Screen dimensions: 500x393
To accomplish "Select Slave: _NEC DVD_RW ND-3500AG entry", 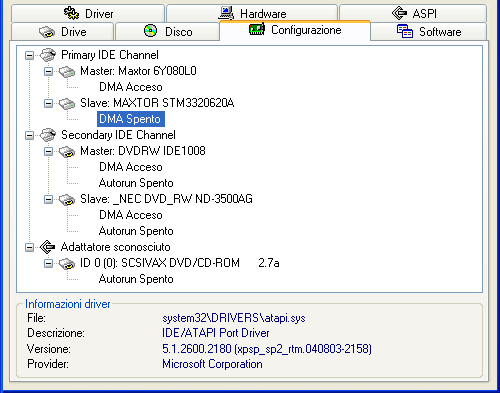I will tap(166, 199).
